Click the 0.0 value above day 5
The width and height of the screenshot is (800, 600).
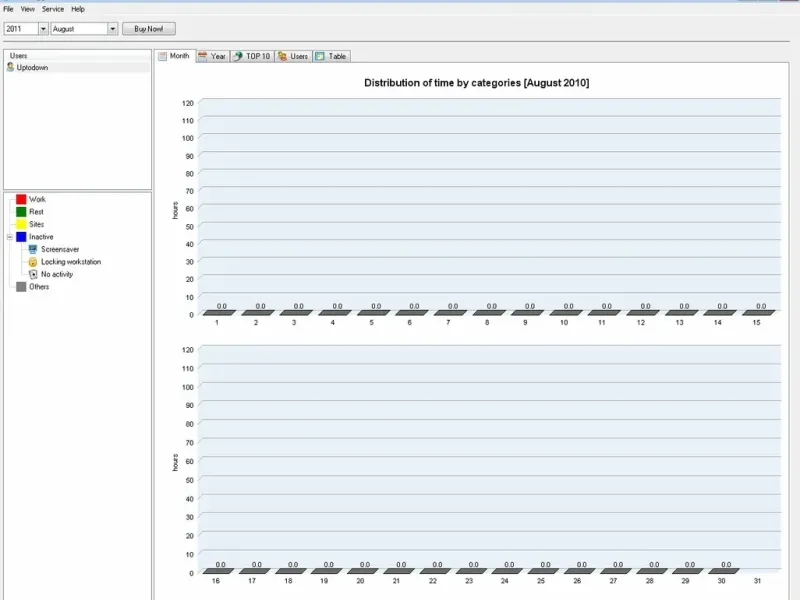pyautogui.click(x=376, y=306)
